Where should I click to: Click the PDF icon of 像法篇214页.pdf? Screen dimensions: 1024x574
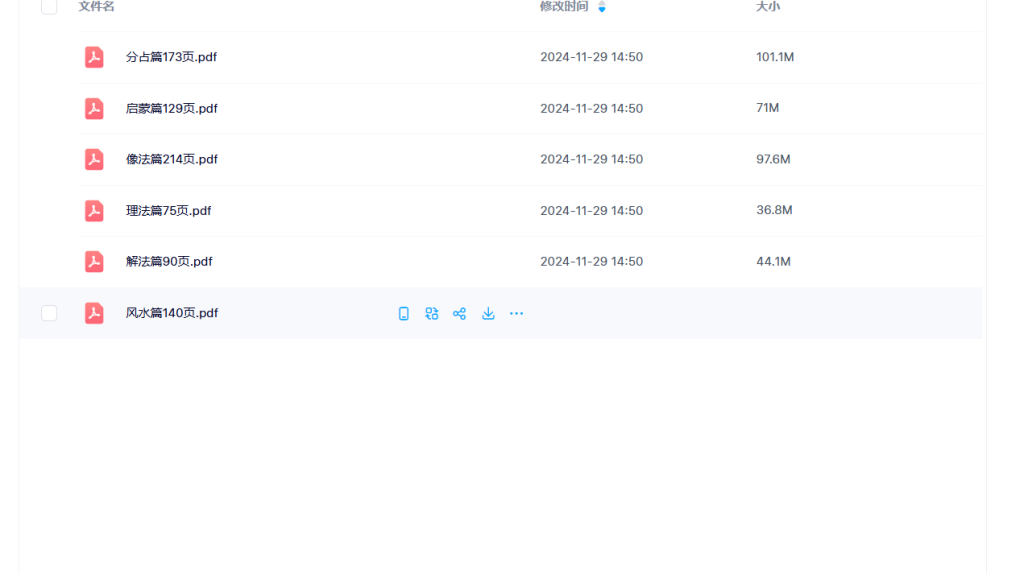point(94,159)
